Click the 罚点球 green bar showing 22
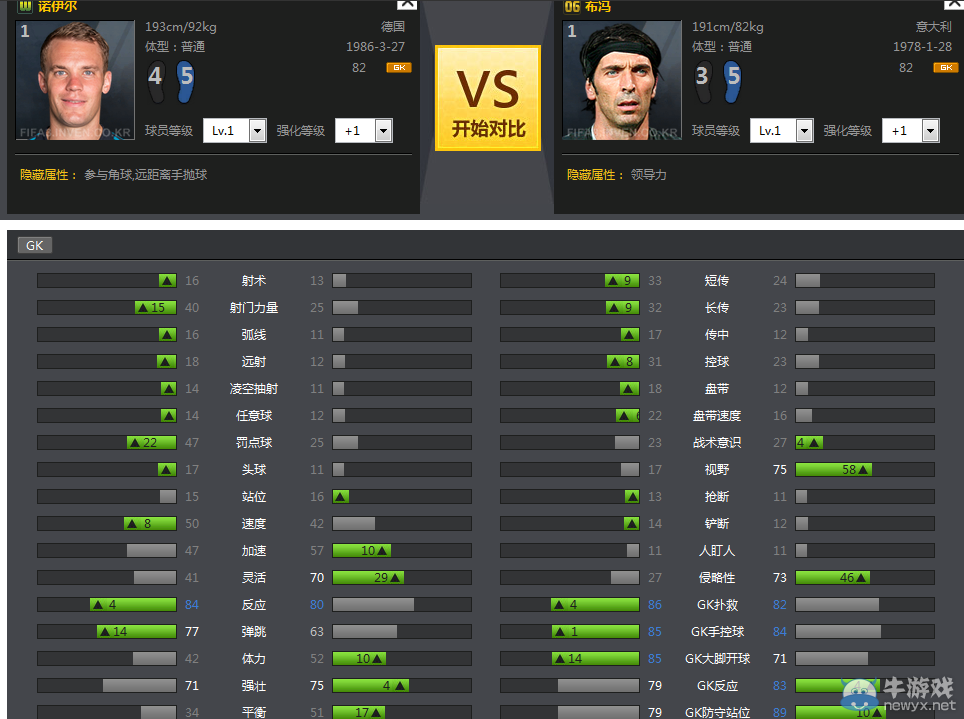Screen dimensions: 964x719 click(152, 442)
